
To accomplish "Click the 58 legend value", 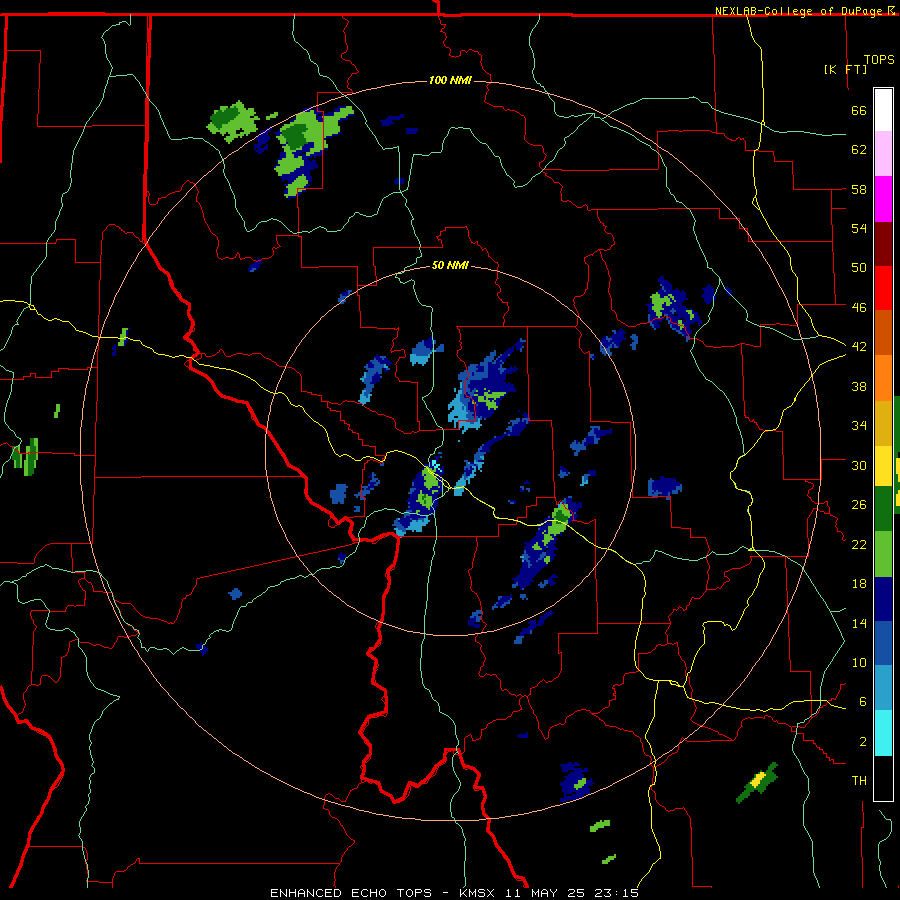I will 859,189.
